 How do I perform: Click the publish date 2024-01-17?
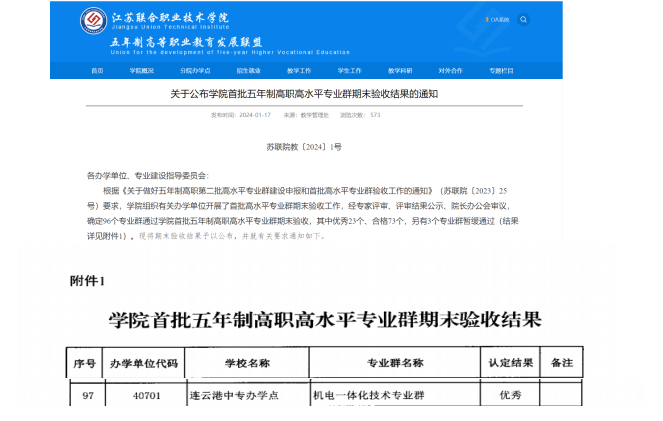click(255, 115)
